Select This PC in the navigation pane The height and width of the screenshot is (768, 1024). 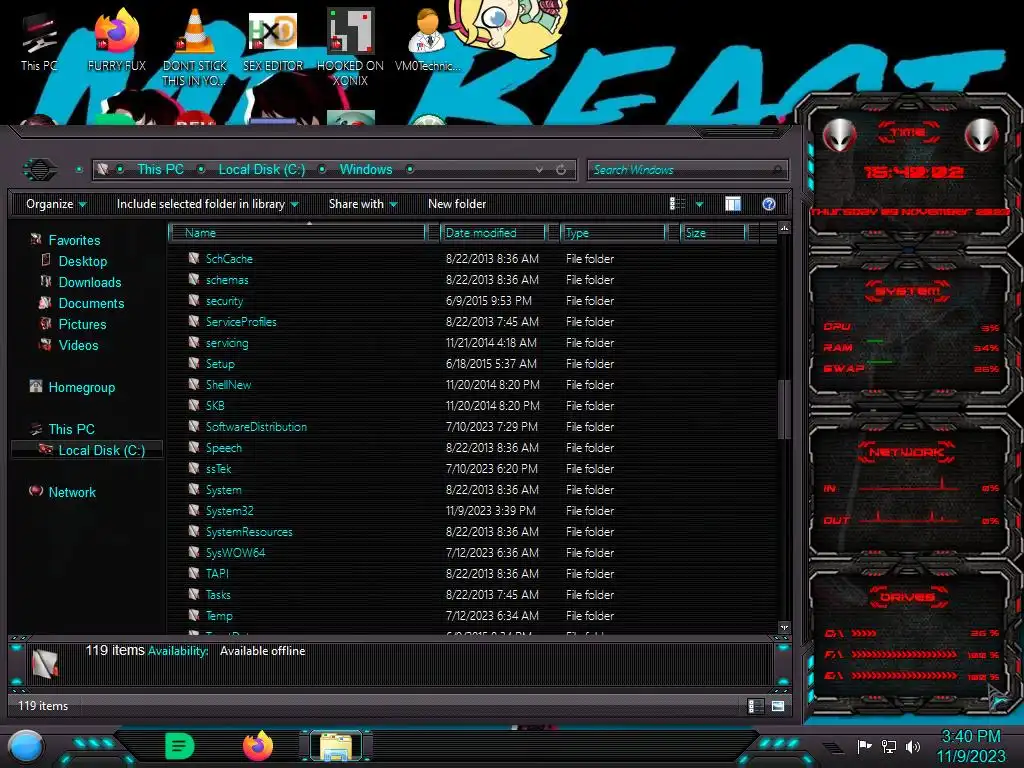click(71, 429)
